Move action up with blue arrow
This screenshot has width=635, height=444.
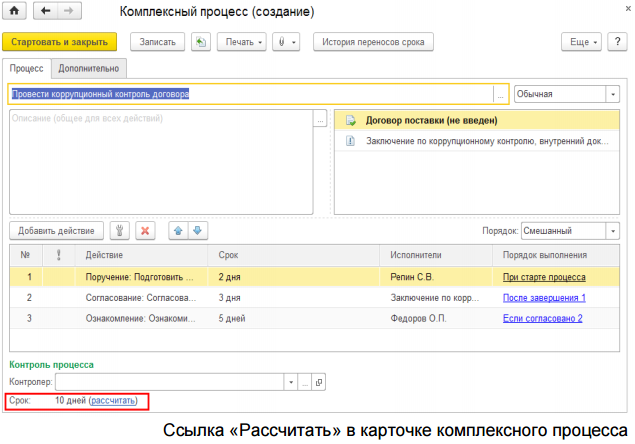point(178,231)
